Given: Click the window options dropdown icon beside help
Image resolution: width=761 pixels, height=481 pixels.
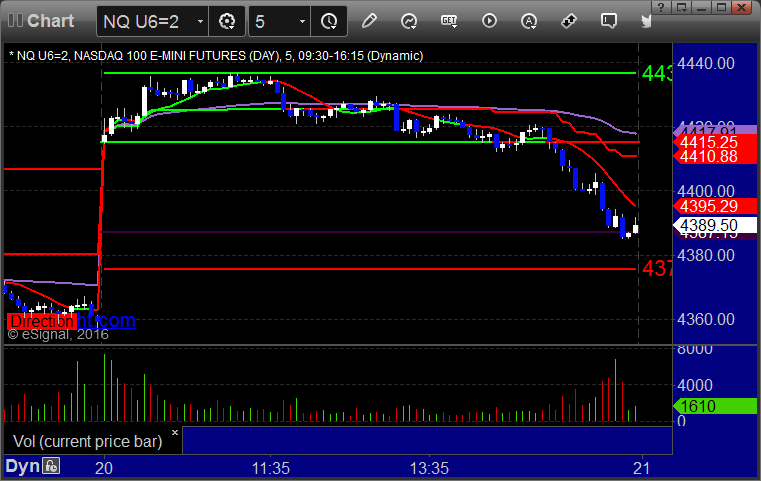Looking at the screenshot, I should 681,7.
